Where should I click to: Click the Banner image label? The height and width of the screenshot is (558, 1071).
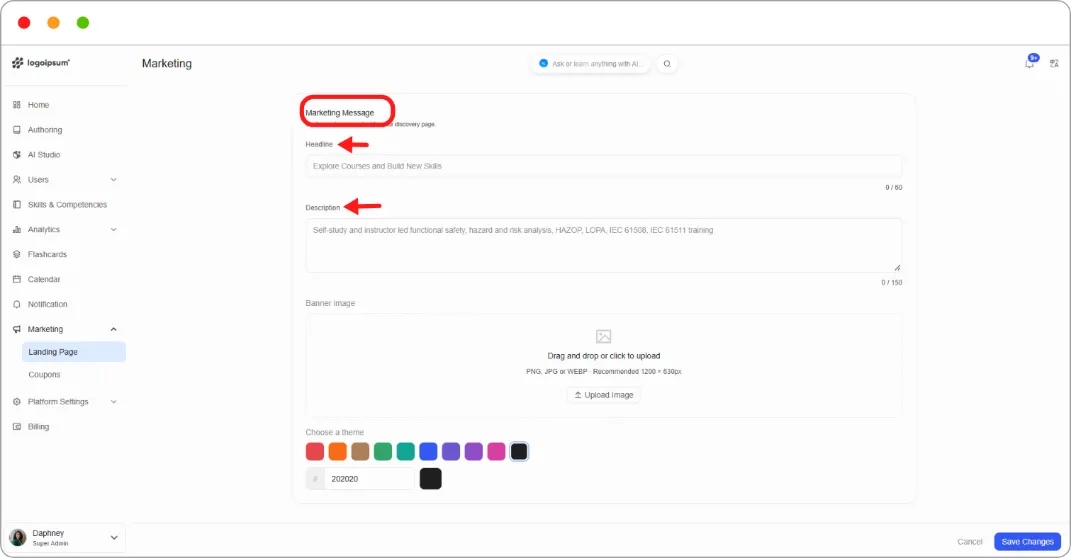tap(330, 303)
